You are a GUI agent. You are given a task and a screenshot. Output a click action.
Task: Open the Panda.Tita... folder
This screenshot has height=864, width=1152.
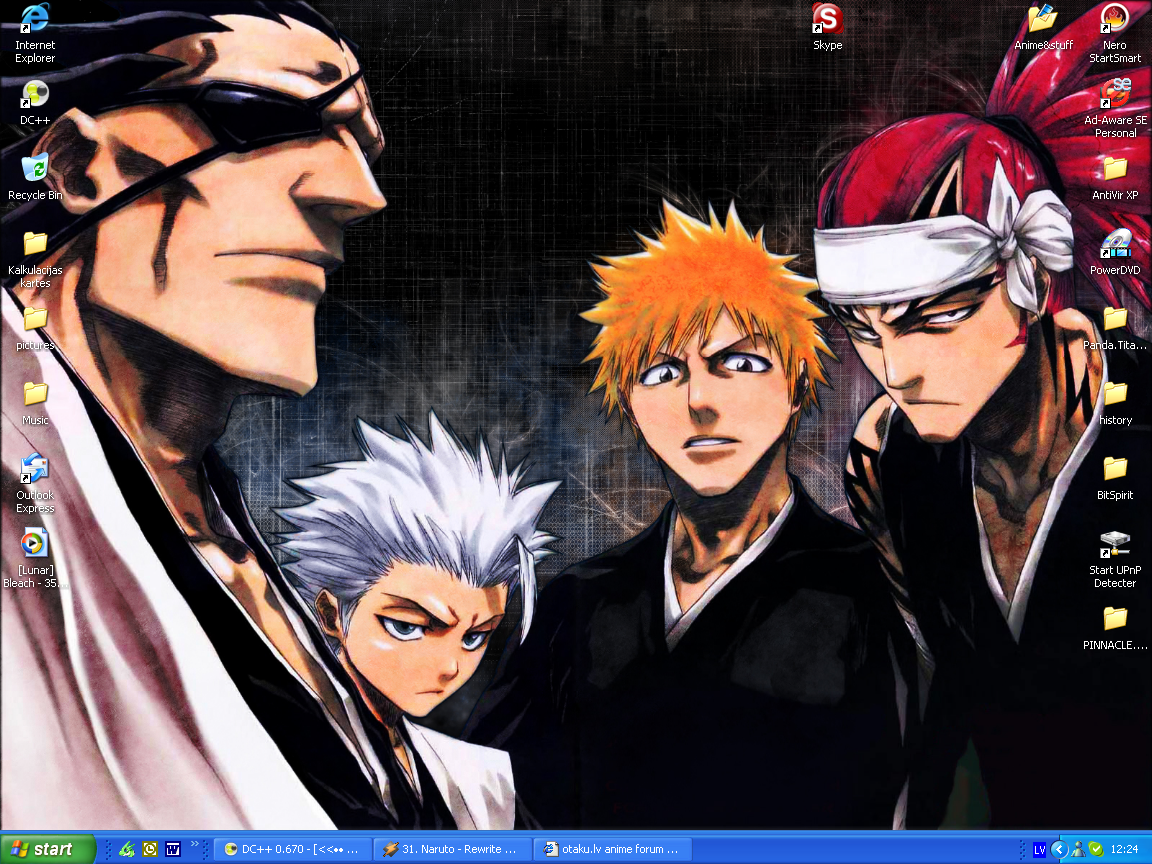click(x=1115, y=328)
